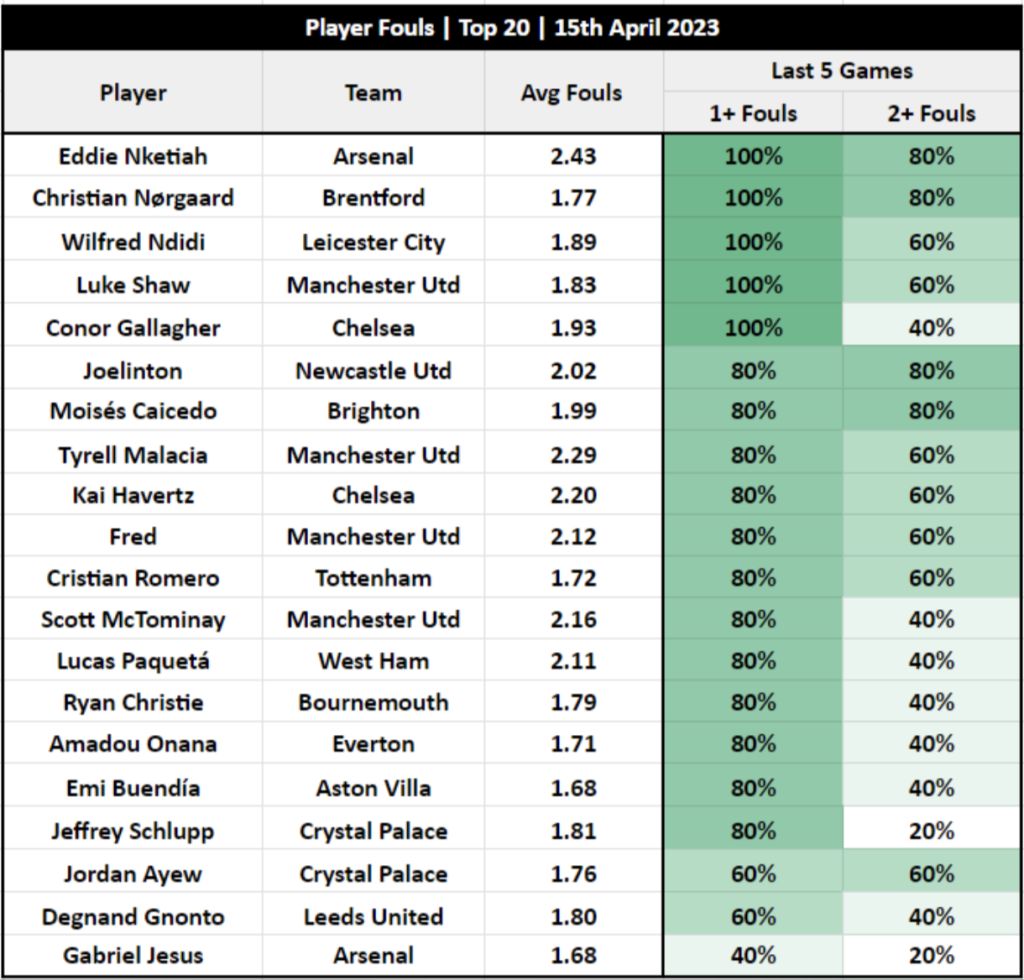Select the Team column header
1024x980 pixels.
[x=373, y=92]
